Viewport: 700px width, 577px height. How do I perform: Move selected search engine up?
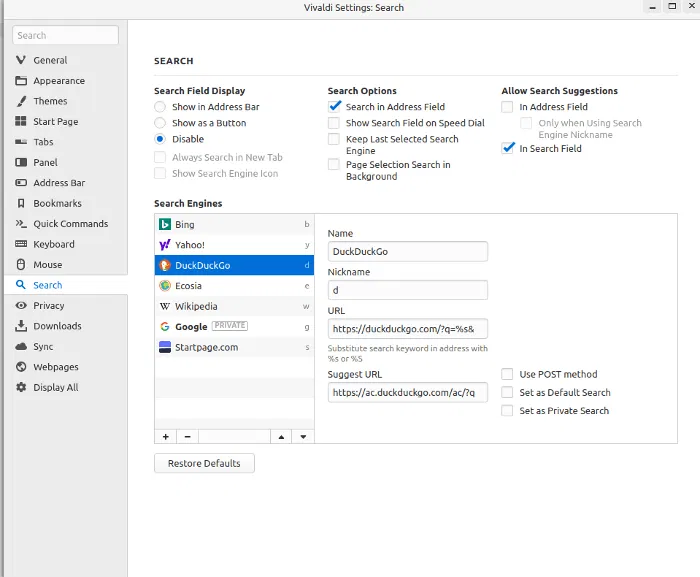pos(281,437)
